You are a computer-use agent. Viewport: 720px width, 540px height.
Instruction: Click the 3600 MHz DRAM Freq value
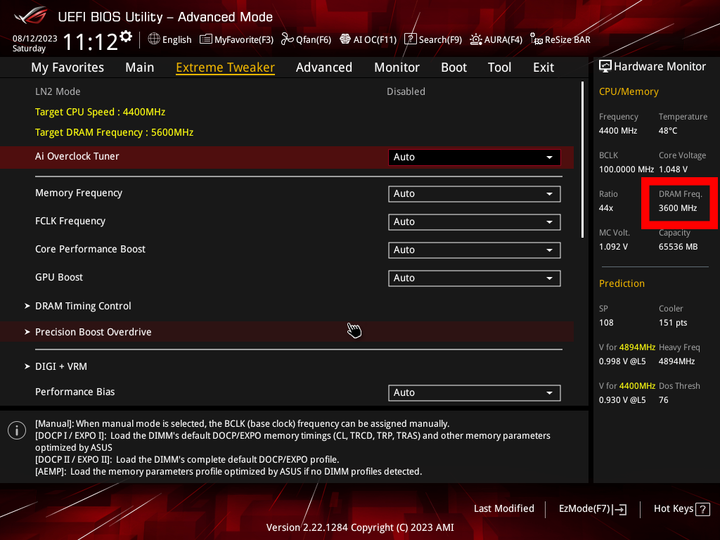[678, 208]
